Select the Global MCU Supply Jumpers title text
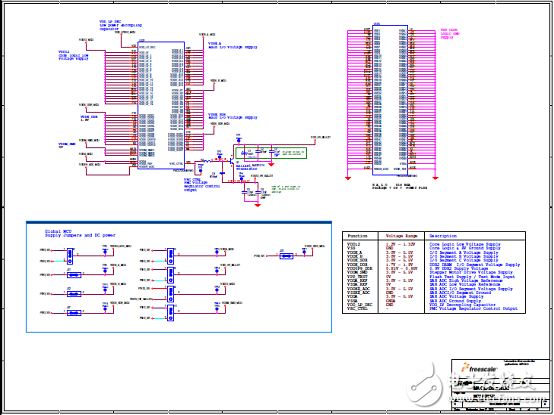Screen dimensions: 554x415 [80, 233]
